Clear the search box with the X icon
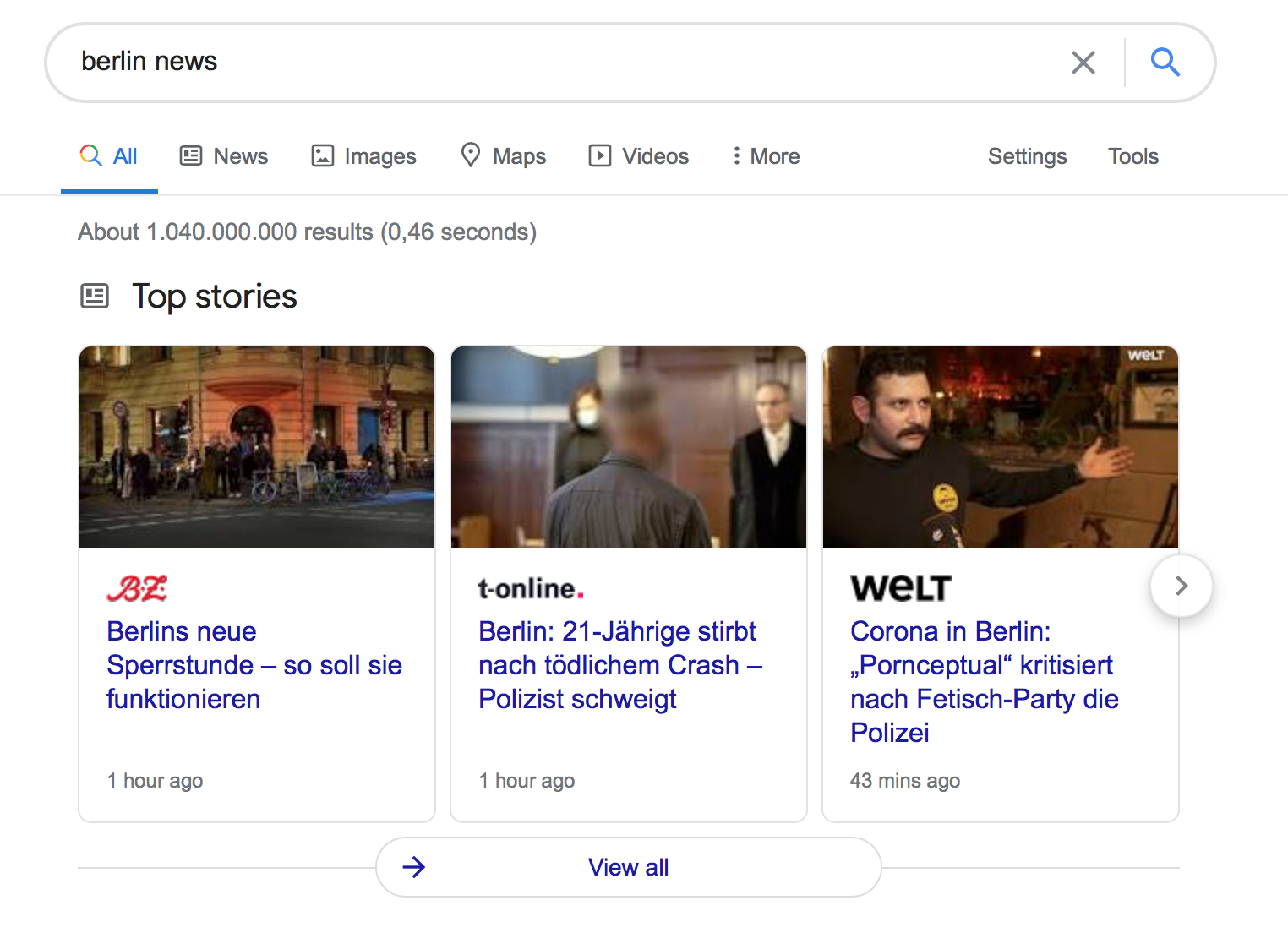 (1083, 63)
